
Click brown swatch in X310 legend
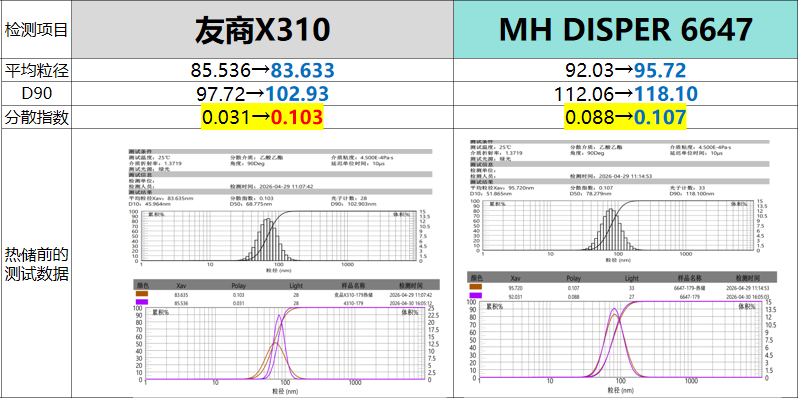(x=142, y=295)
